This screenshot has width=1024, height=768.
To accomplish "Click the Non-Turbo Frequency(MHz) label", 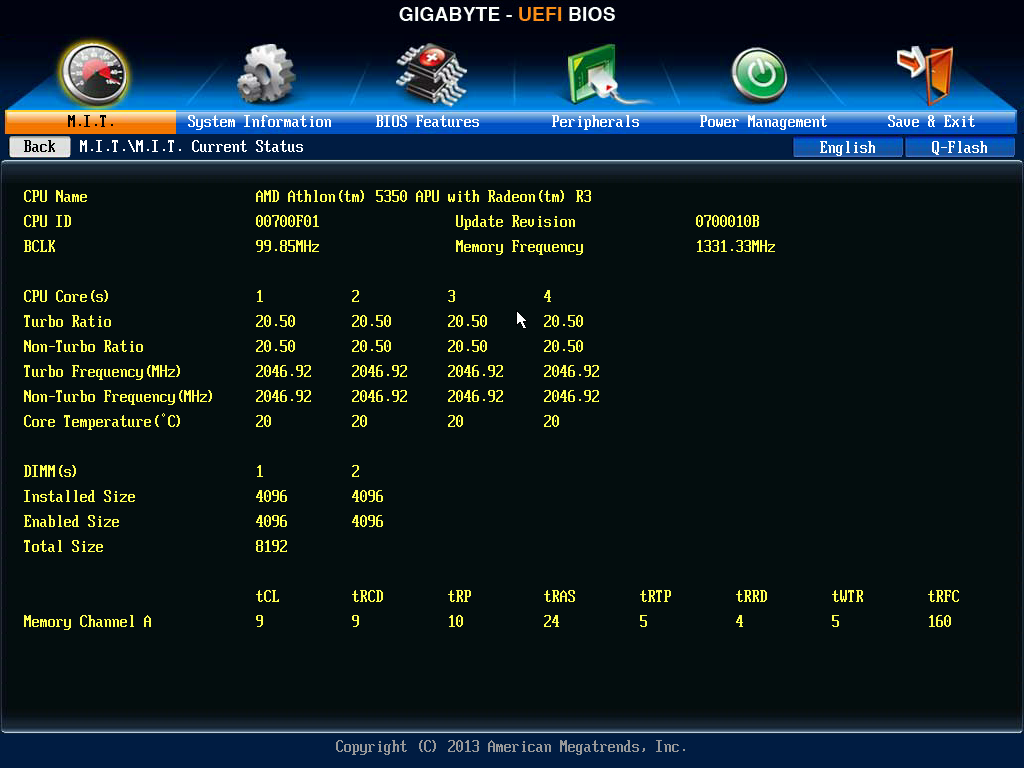I will coord(118,396).
